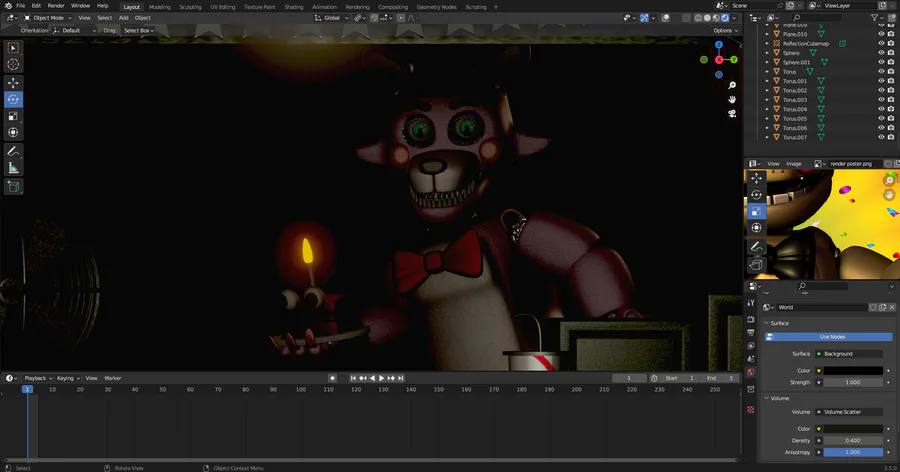Open Global transform orientation dropdown
The height and width of the screenshot is (472, 900).
click(x=331, y=18)
